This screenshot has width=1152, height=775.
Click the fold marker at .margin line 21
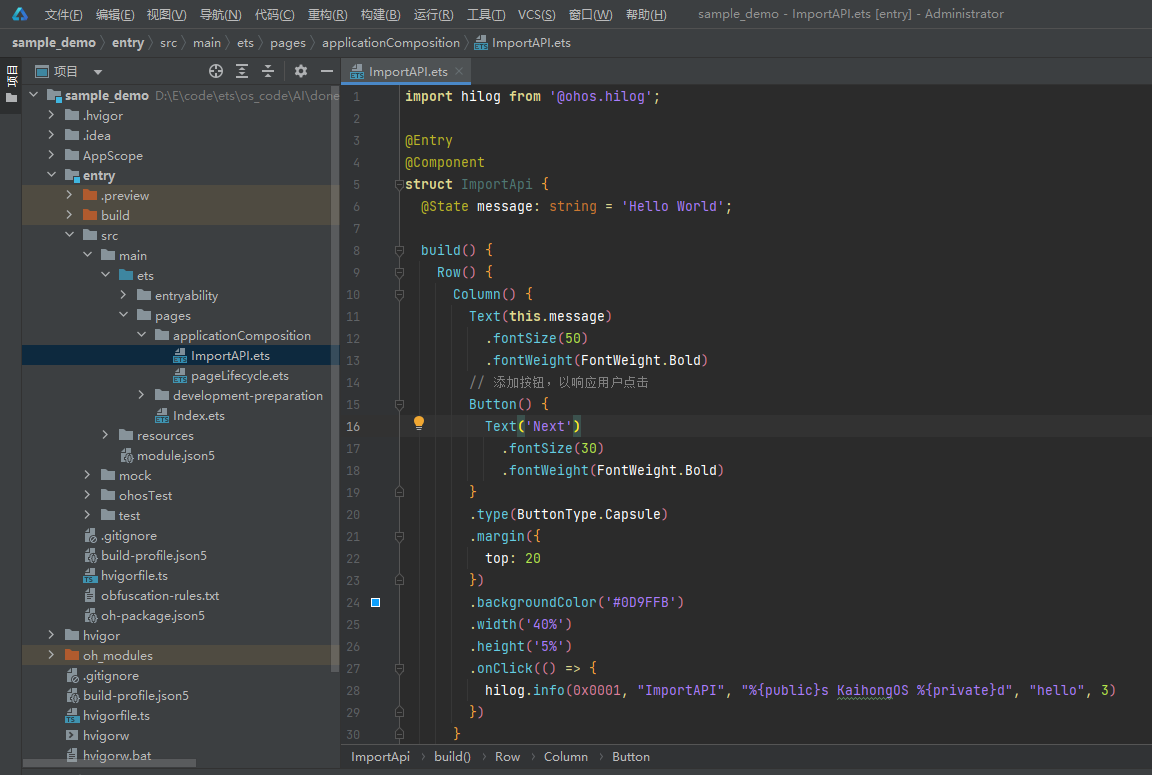(399, 537)
